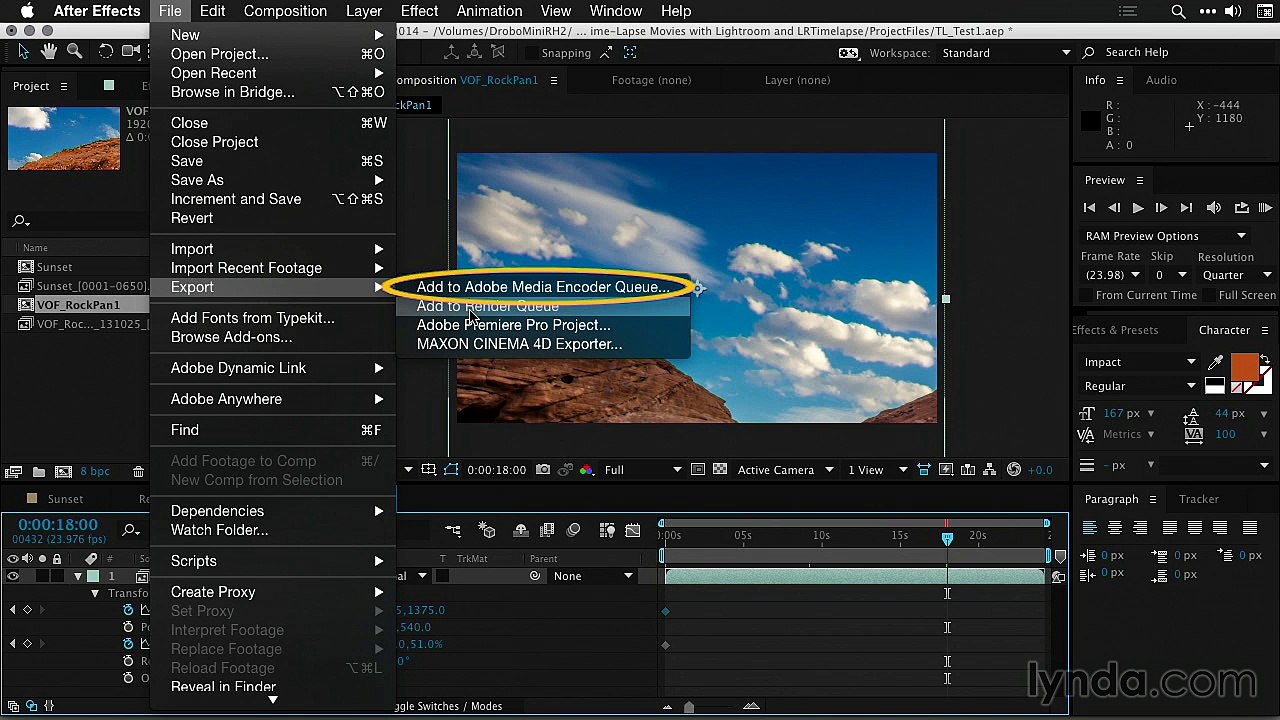The height and width of the screenshot is (720, 1280).
Task: Enable the From Current Time checkbox
Action: tap(1085, 295)
